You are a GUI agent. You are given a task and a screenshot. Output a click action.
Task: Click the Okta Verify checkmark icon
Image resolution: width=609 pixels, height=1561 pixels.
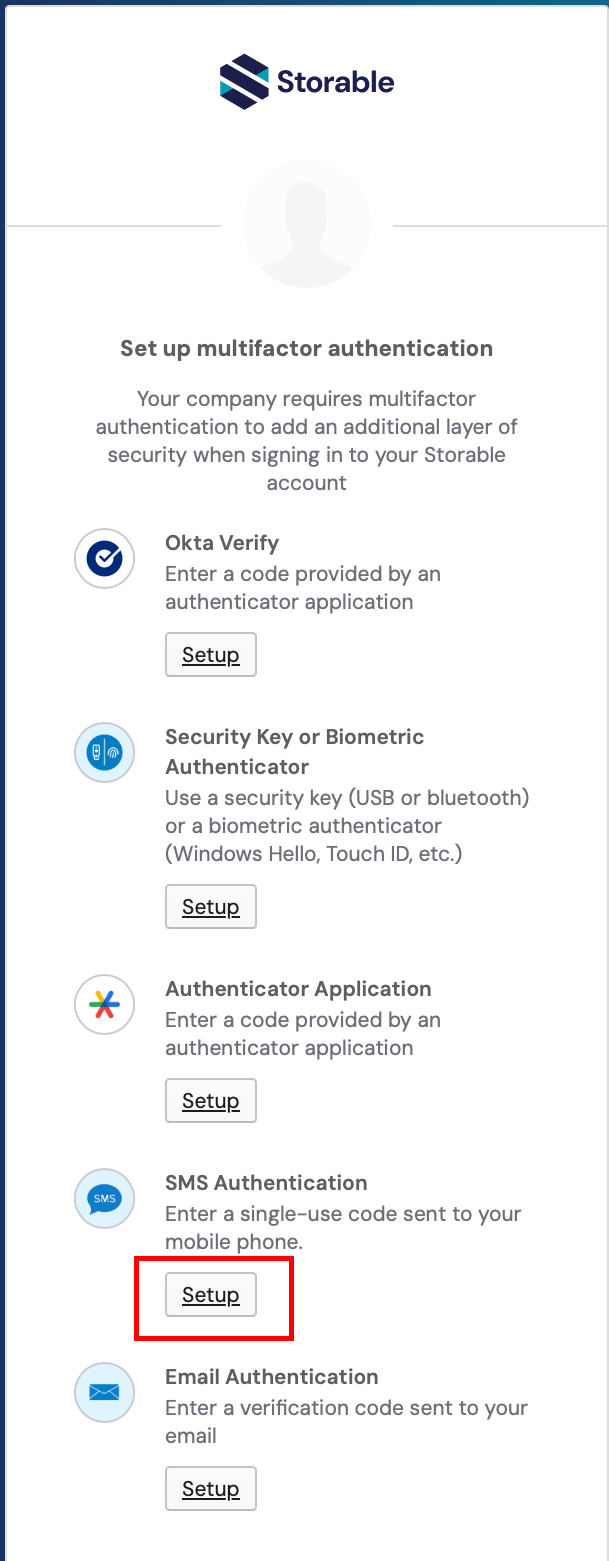click(x=105, y=559)
